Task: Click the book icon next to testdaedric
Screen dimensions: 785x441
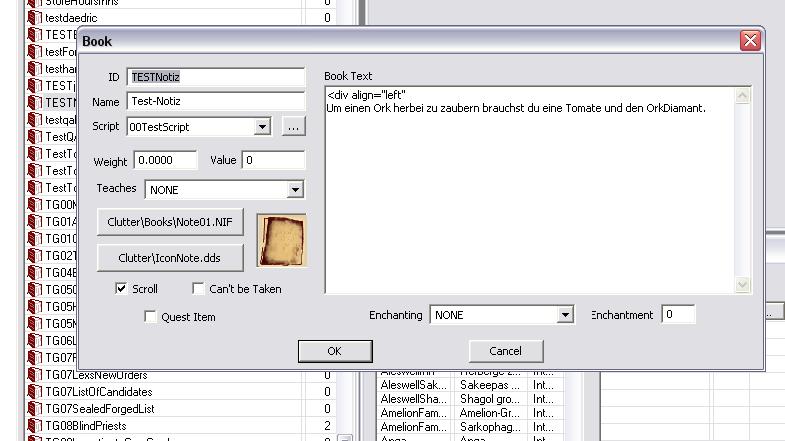Action: (35, 18)
